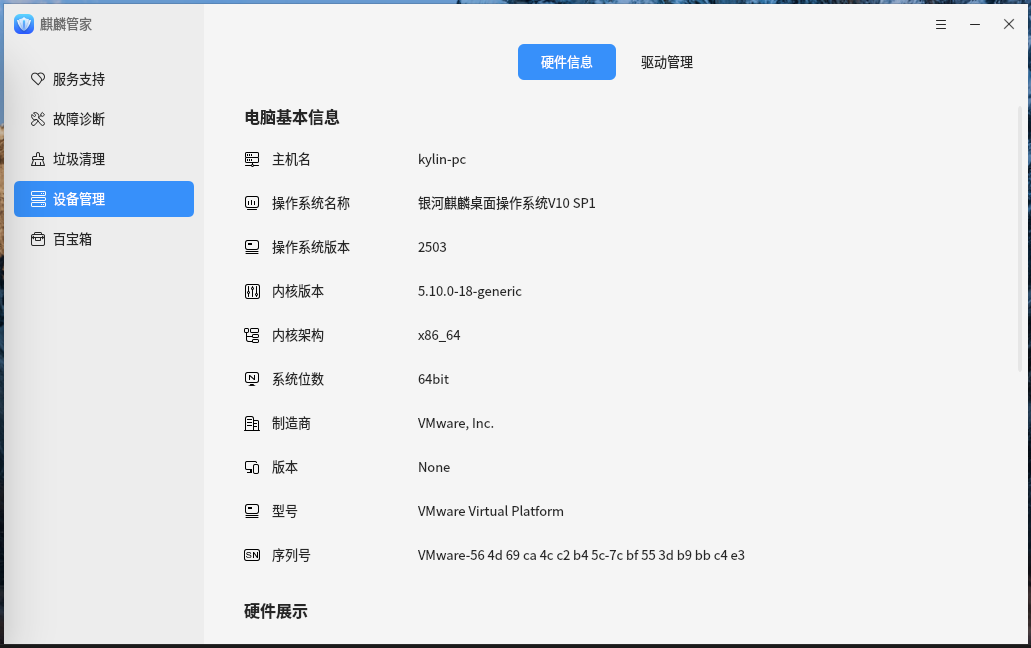Switch to the 驱动管理 tab
The height and width of the screenshot is (648, 1031).
(667, 62)
